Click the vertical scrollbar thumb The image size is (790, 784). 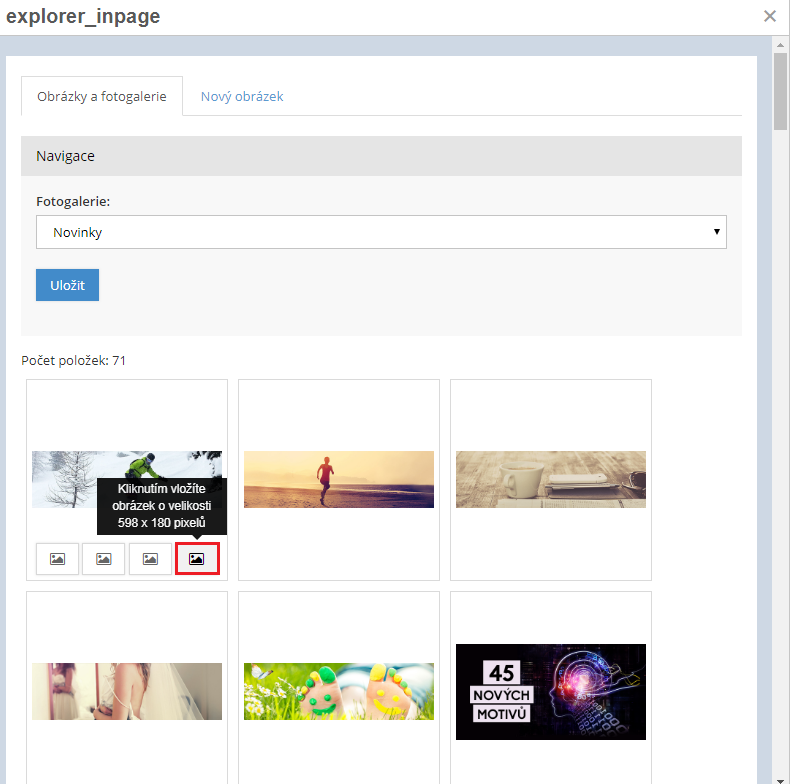pyautogui.click(x=780, y=92)
